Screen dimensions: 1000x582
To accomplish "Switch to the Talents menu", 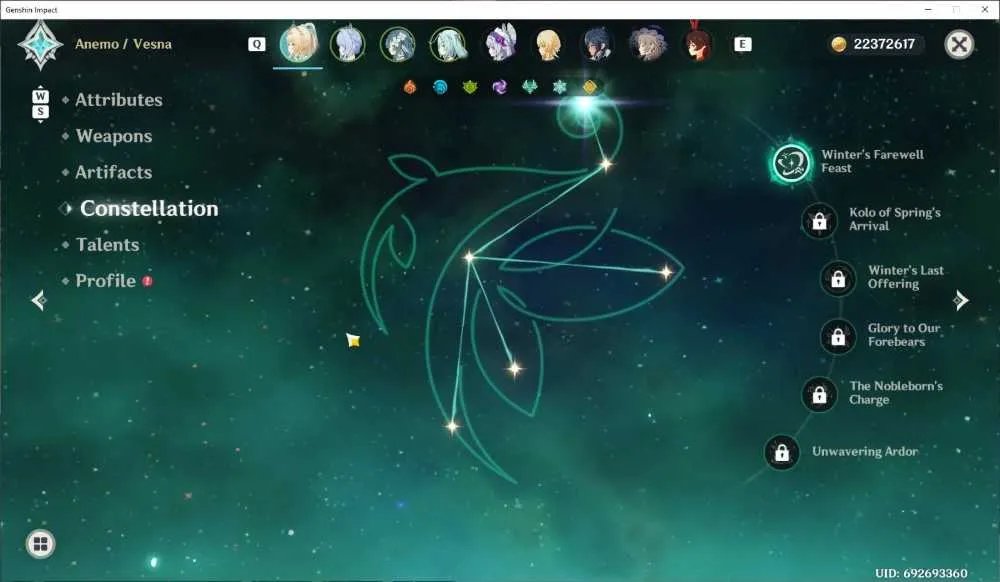I will (107, 245).
